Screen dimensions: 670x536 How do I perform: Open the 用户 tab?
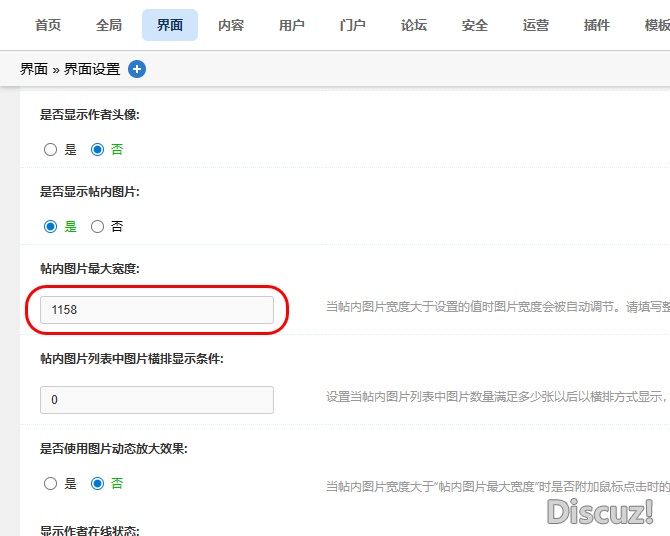pos(292,25)
